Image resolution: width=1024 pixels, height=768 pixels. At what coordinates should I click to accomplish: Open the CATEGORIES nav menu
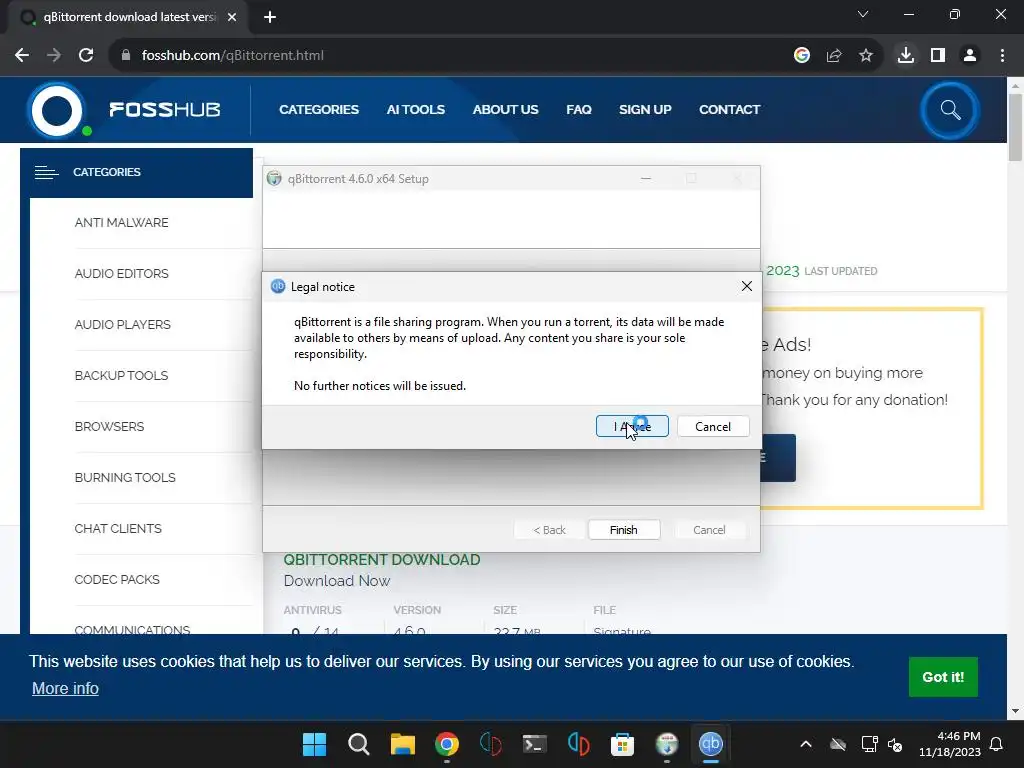[x=319, y=110]
